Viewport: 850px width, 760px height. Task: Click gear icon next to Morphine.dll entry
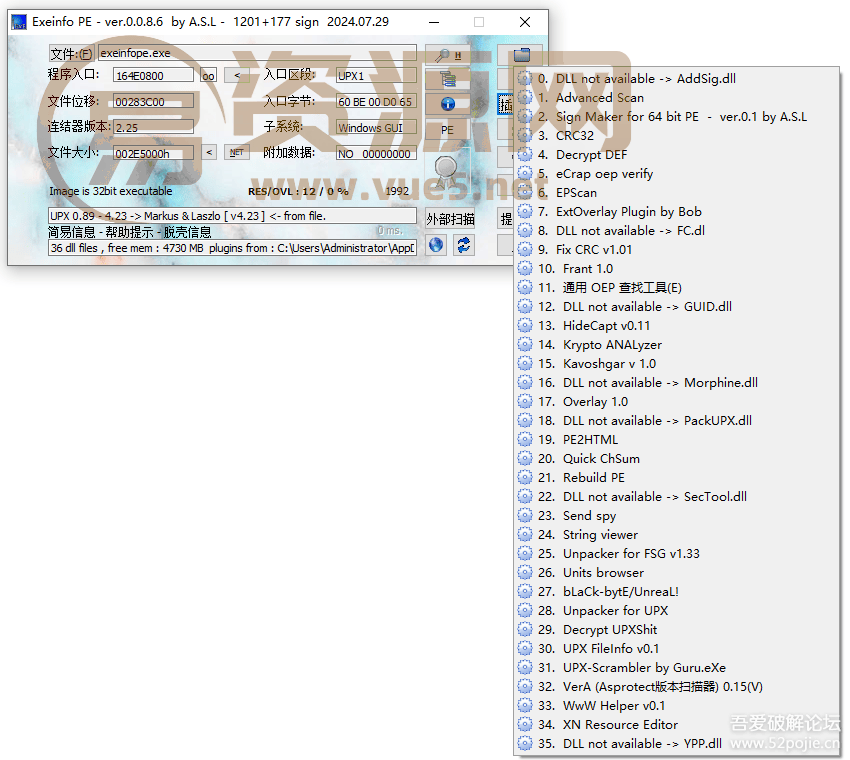525,383
